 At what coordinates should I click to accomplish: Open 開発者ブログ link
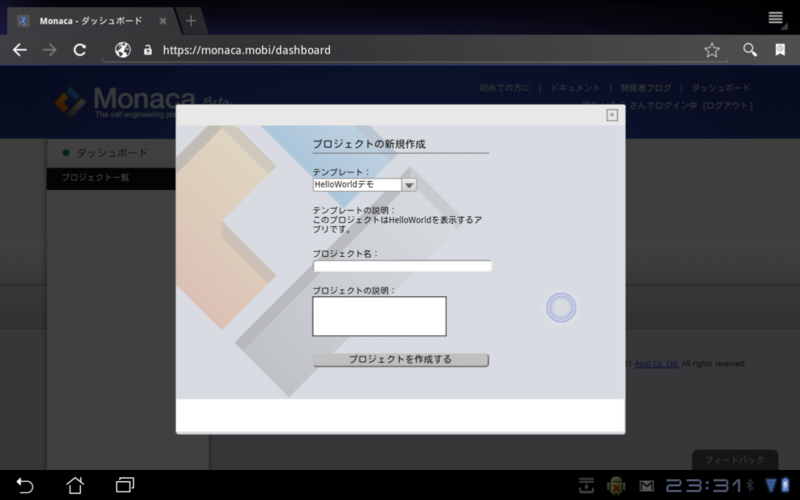click(645, 88)
